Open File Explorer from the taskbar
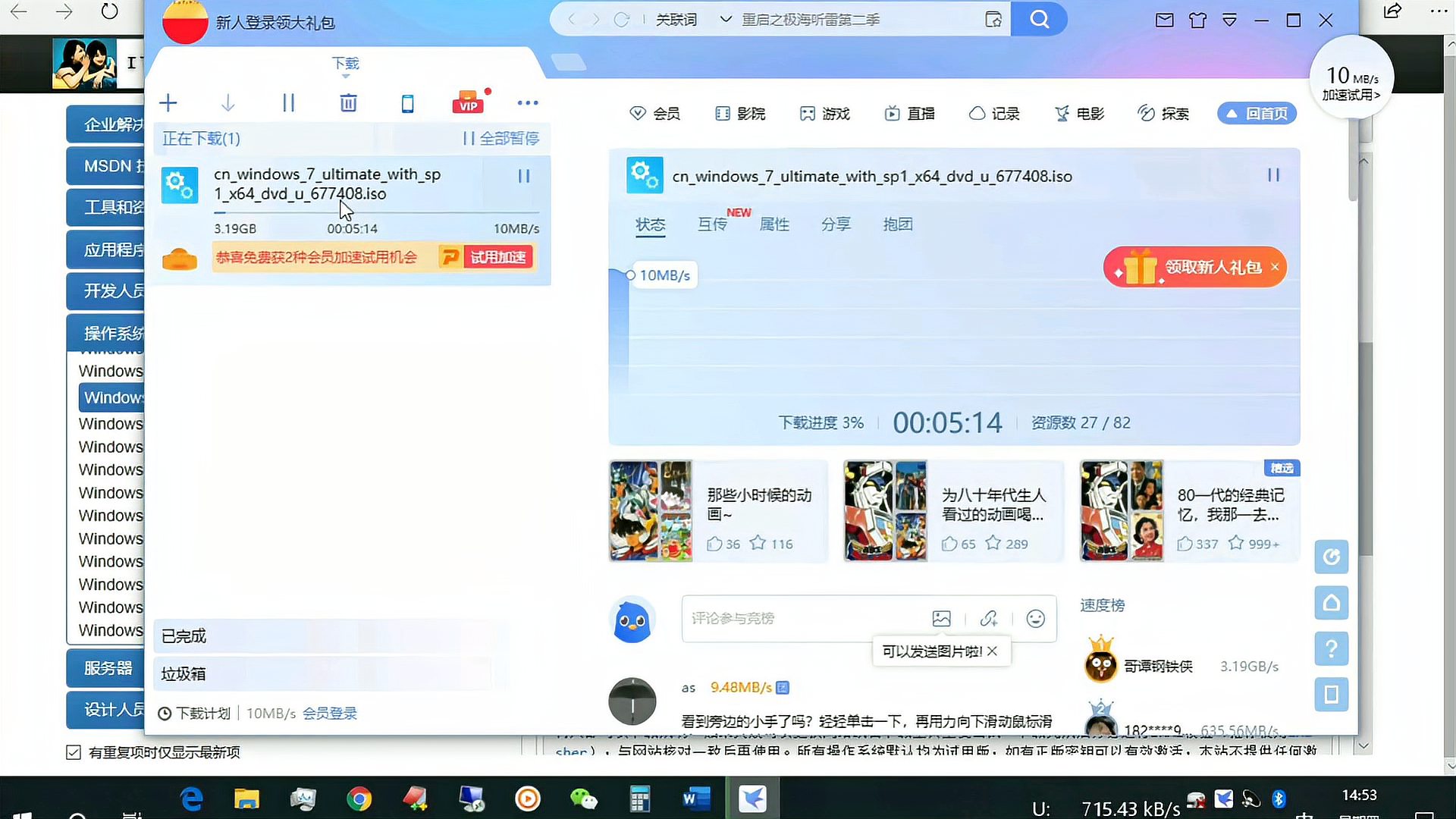This screenshot has width=1456, height=819. 246,799
